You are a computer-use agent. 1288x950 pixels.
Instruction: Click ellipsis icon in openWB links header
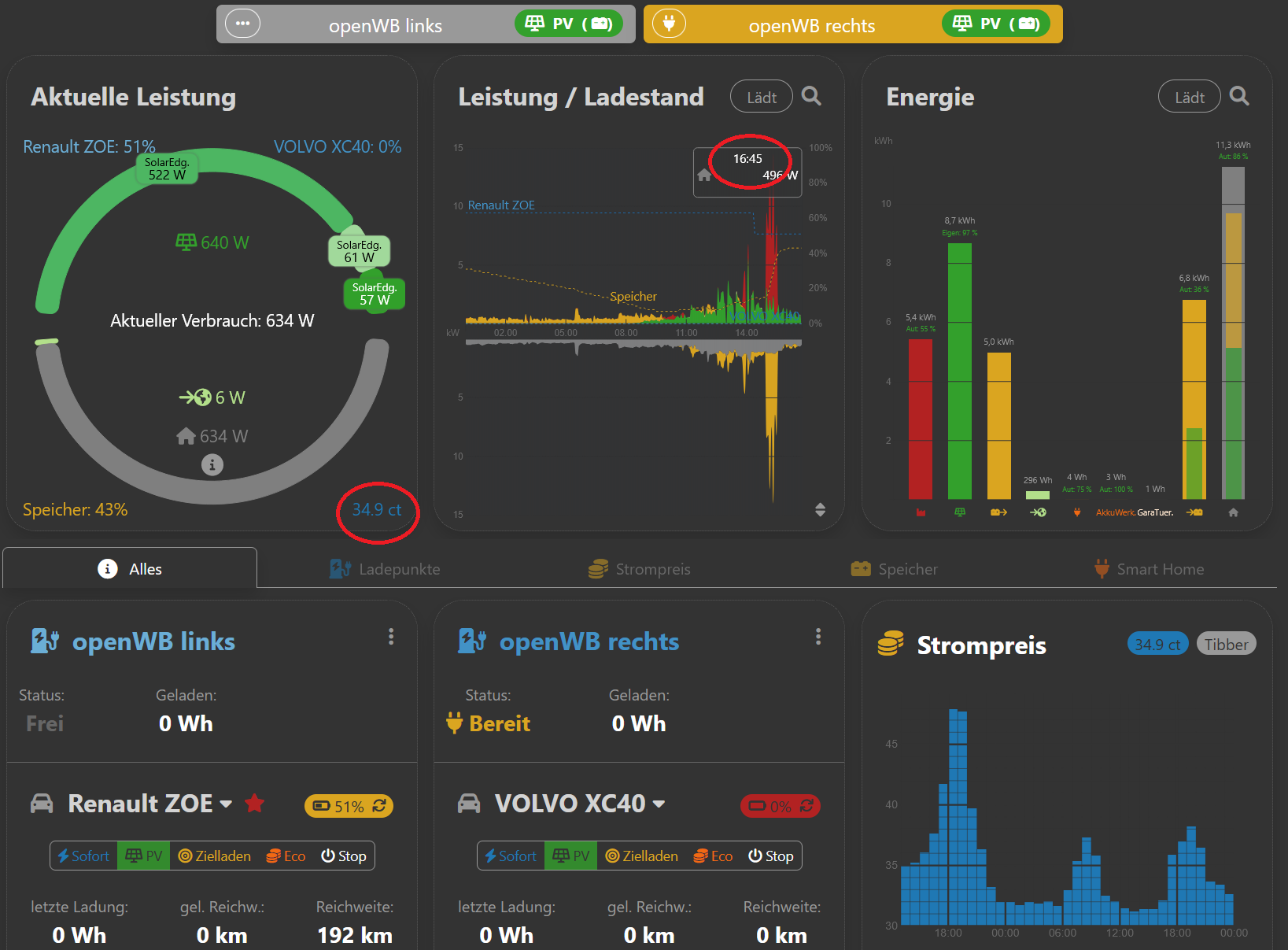pos(242,24)
